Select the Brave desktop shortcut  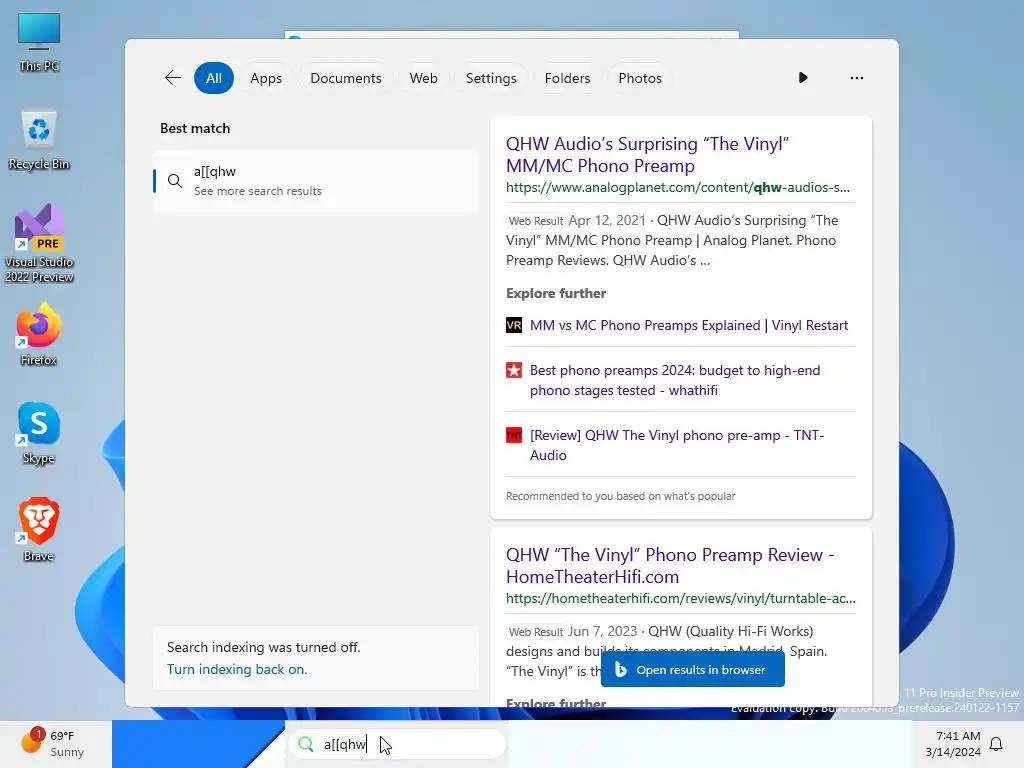pos(39,530)
